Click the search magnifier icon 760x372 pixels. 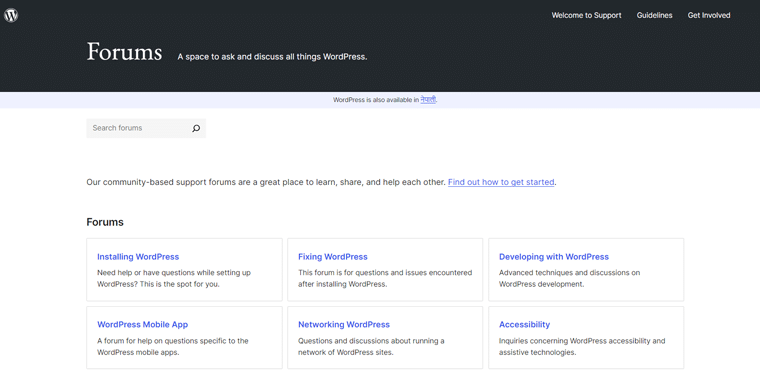pyautogui.click(x=196, y=129)
